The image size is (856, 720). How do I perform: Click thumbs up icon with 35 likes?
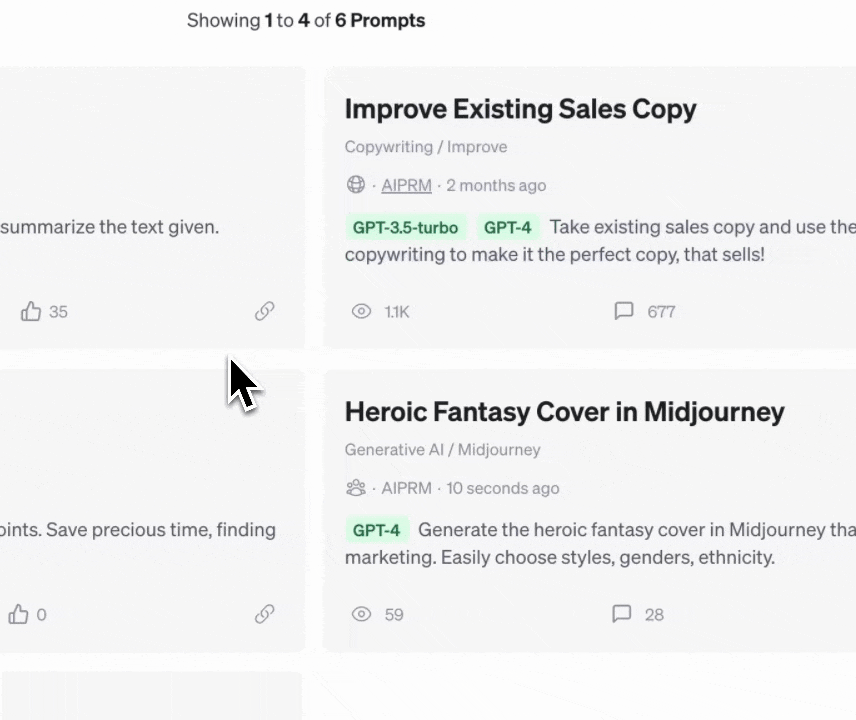click(x=31, y=311)
